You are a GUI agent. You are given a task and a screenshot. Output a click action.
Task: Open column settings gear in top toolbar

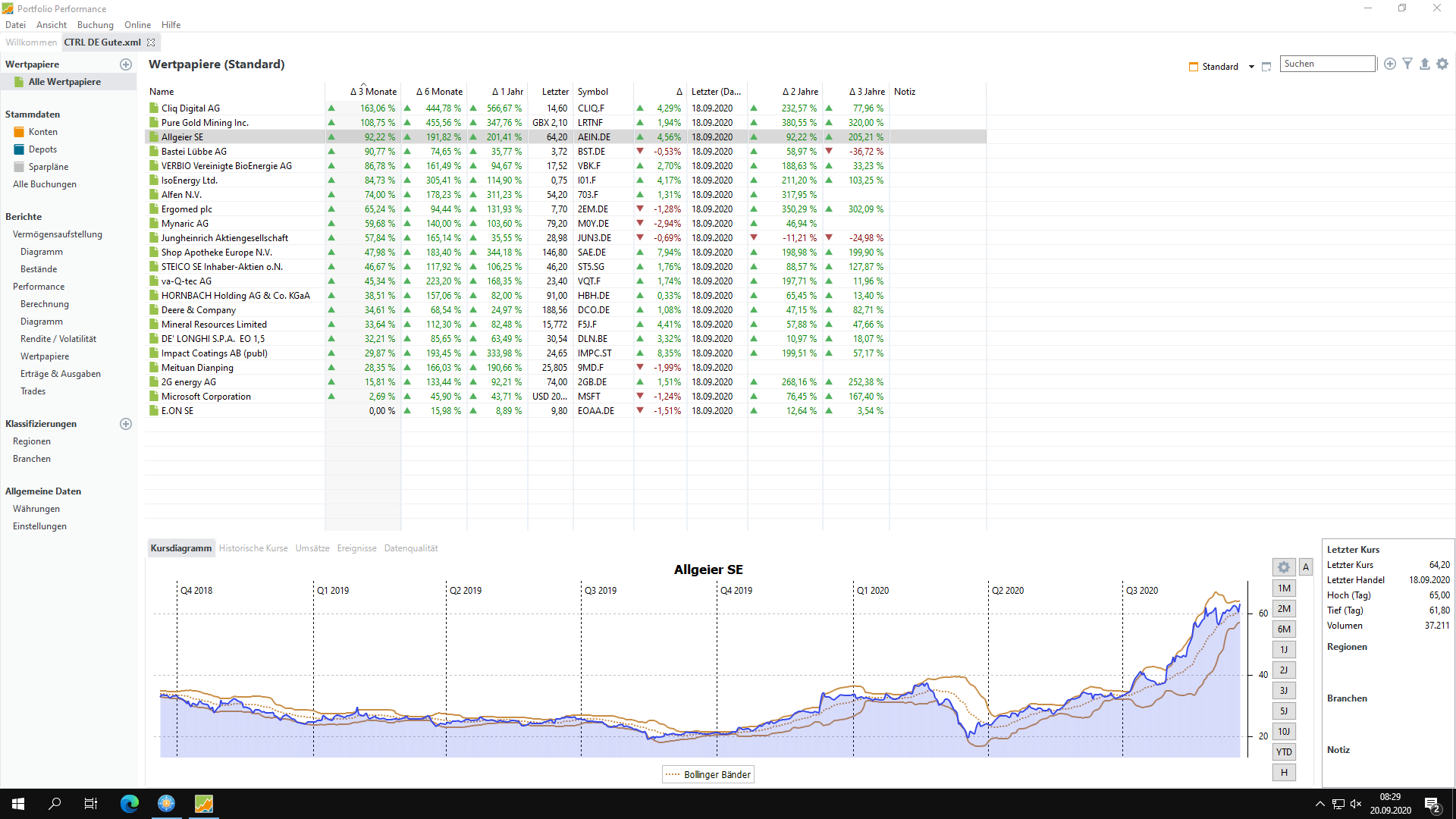[x=1442, y=64]
